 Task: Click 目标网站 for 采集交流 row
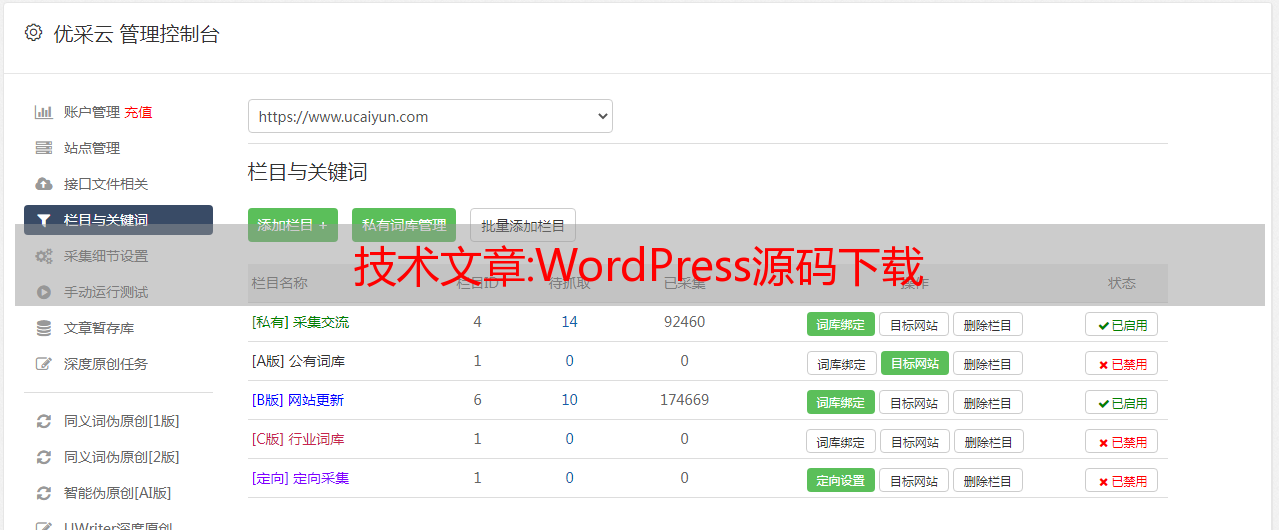click(x=914, y=324)
